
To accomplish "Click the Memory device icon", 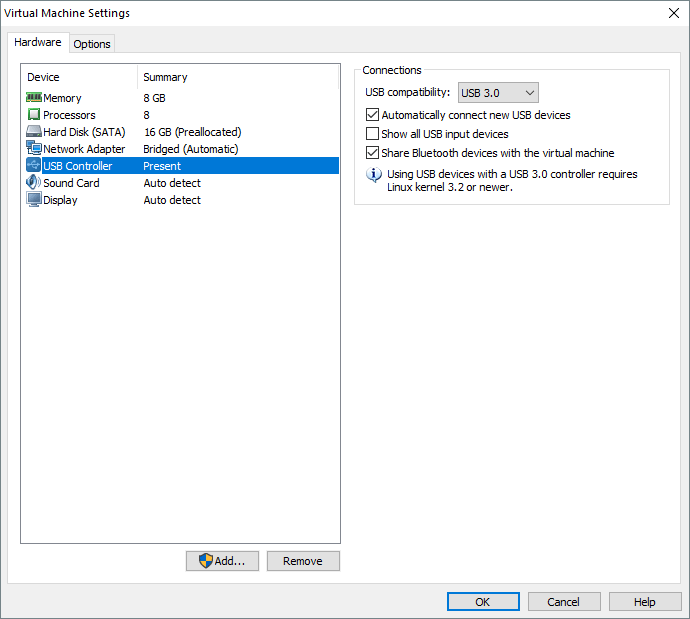I will (34, 98).
